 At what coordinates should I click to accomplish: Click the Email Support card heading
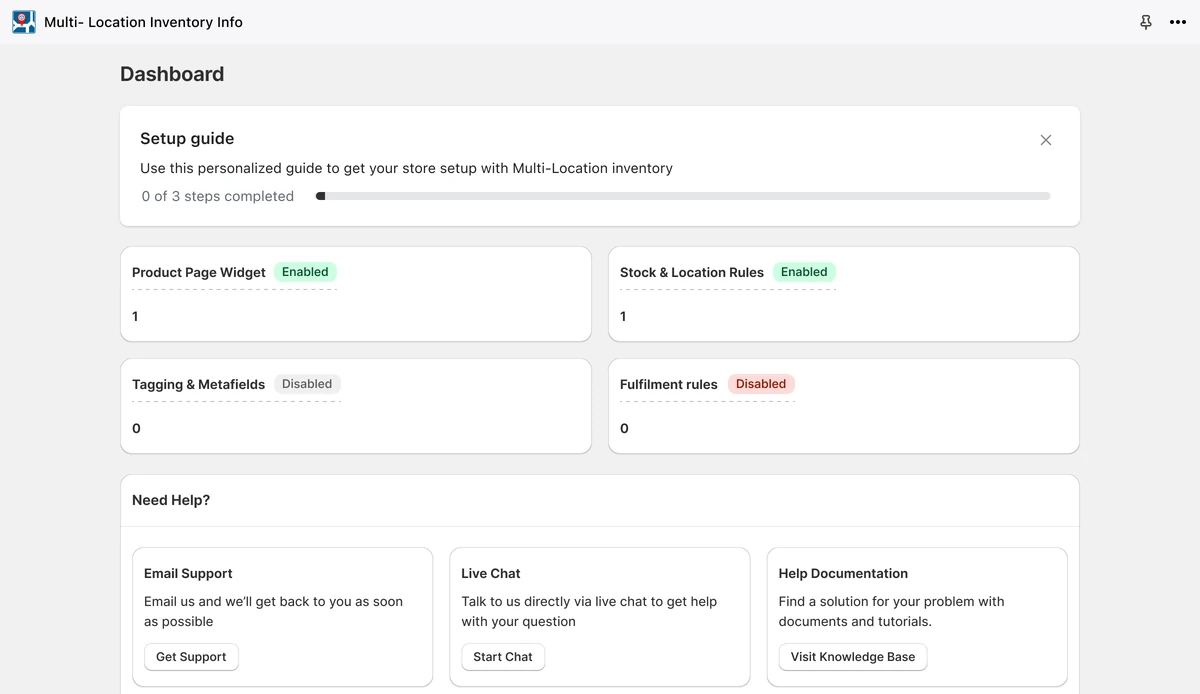[188, 573]
